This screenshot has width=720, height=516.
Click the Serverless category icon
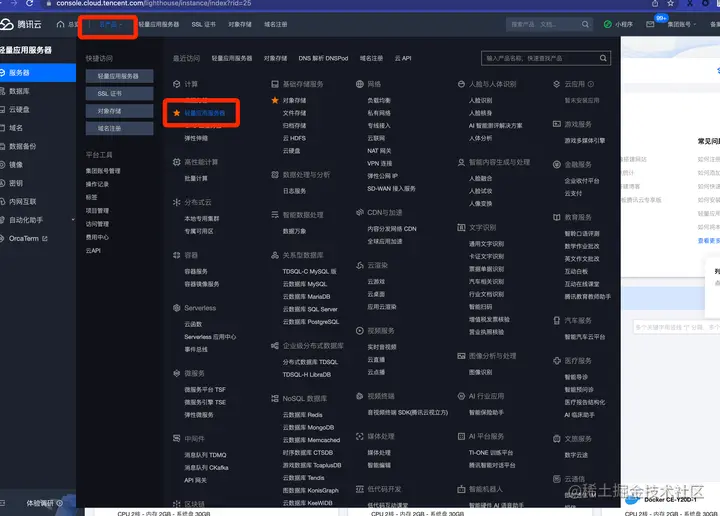[176, 308]
